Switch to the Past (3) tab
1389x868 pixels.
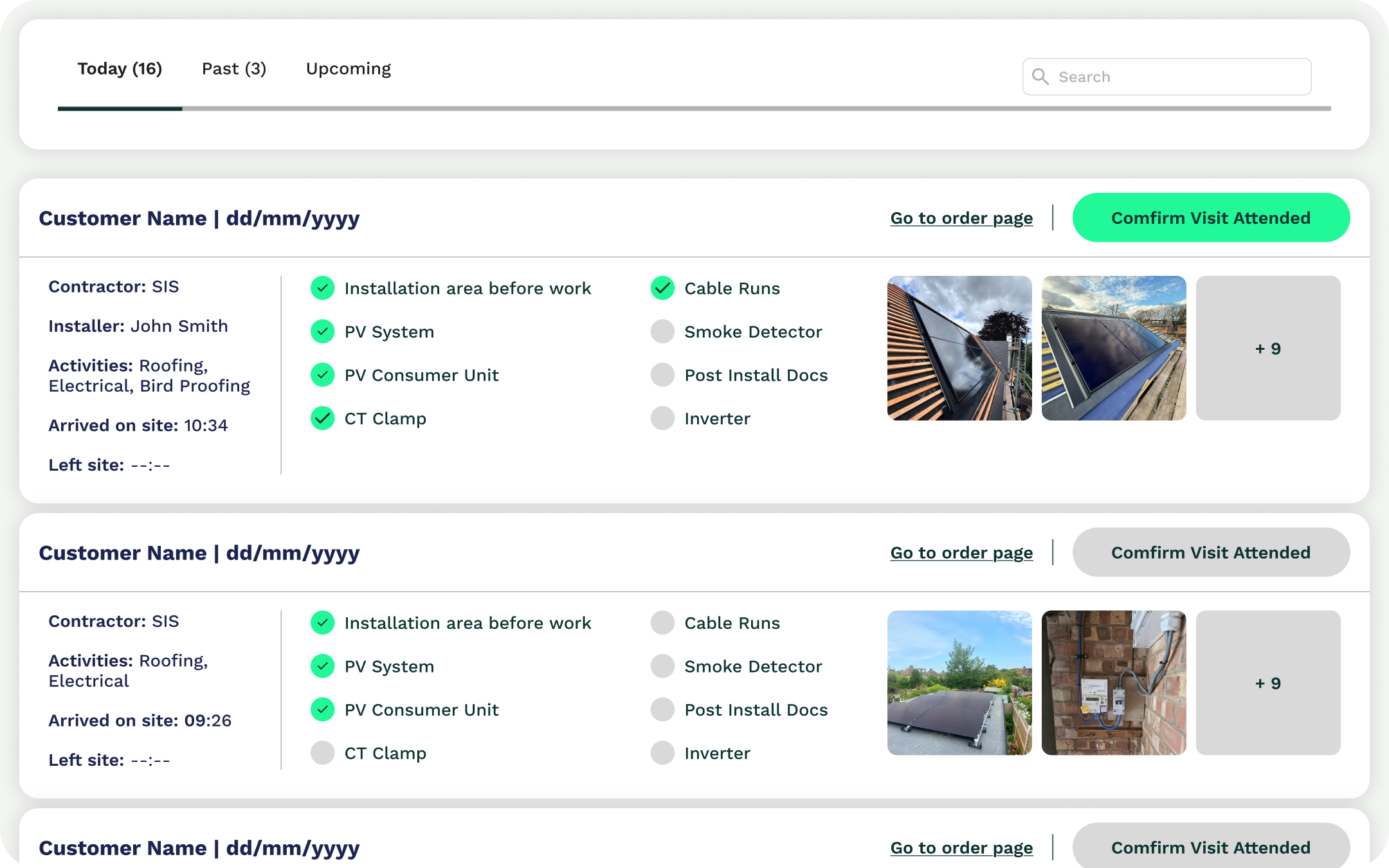[x=234, y=69]
